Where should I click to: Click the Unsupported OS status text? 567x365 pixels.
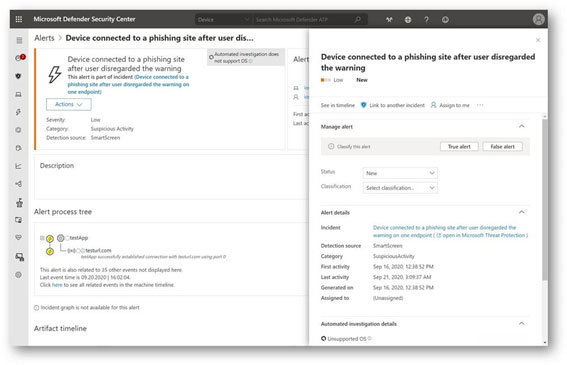(x=346, y=339)
